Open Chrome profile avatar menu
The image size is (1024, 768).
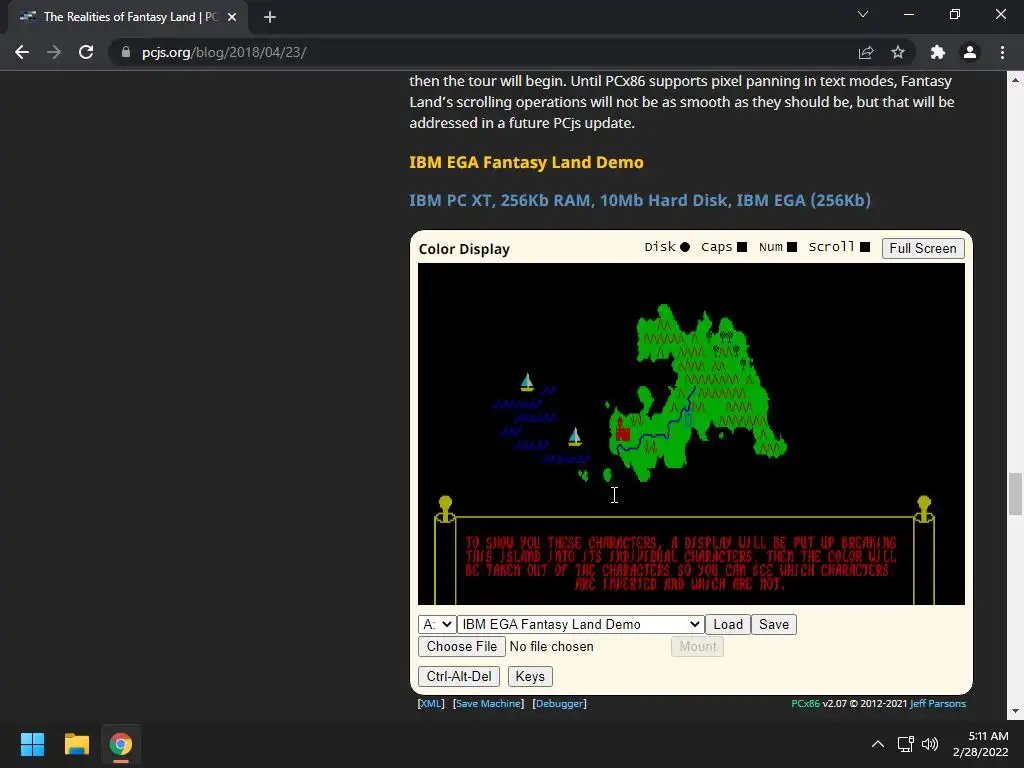[970, 52]
